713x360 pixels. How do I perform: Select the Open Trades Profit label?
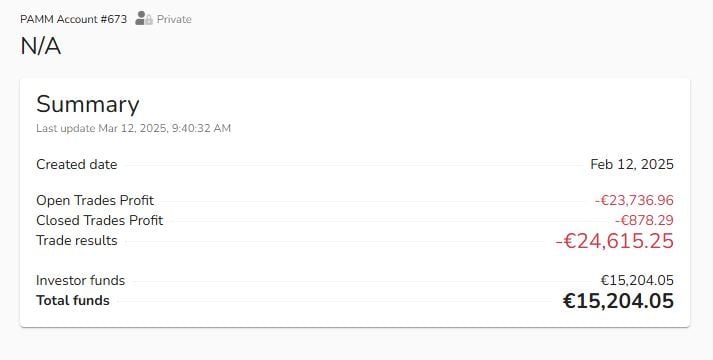(x=95, y=200)
